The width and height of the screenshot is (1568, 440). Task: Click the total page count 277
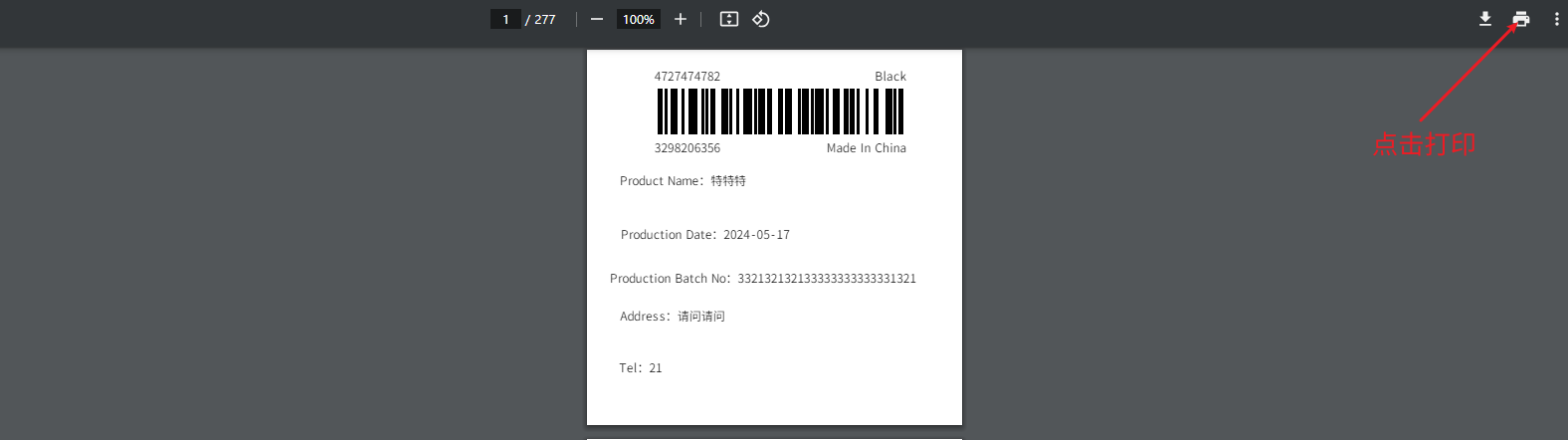coord(544,19)
